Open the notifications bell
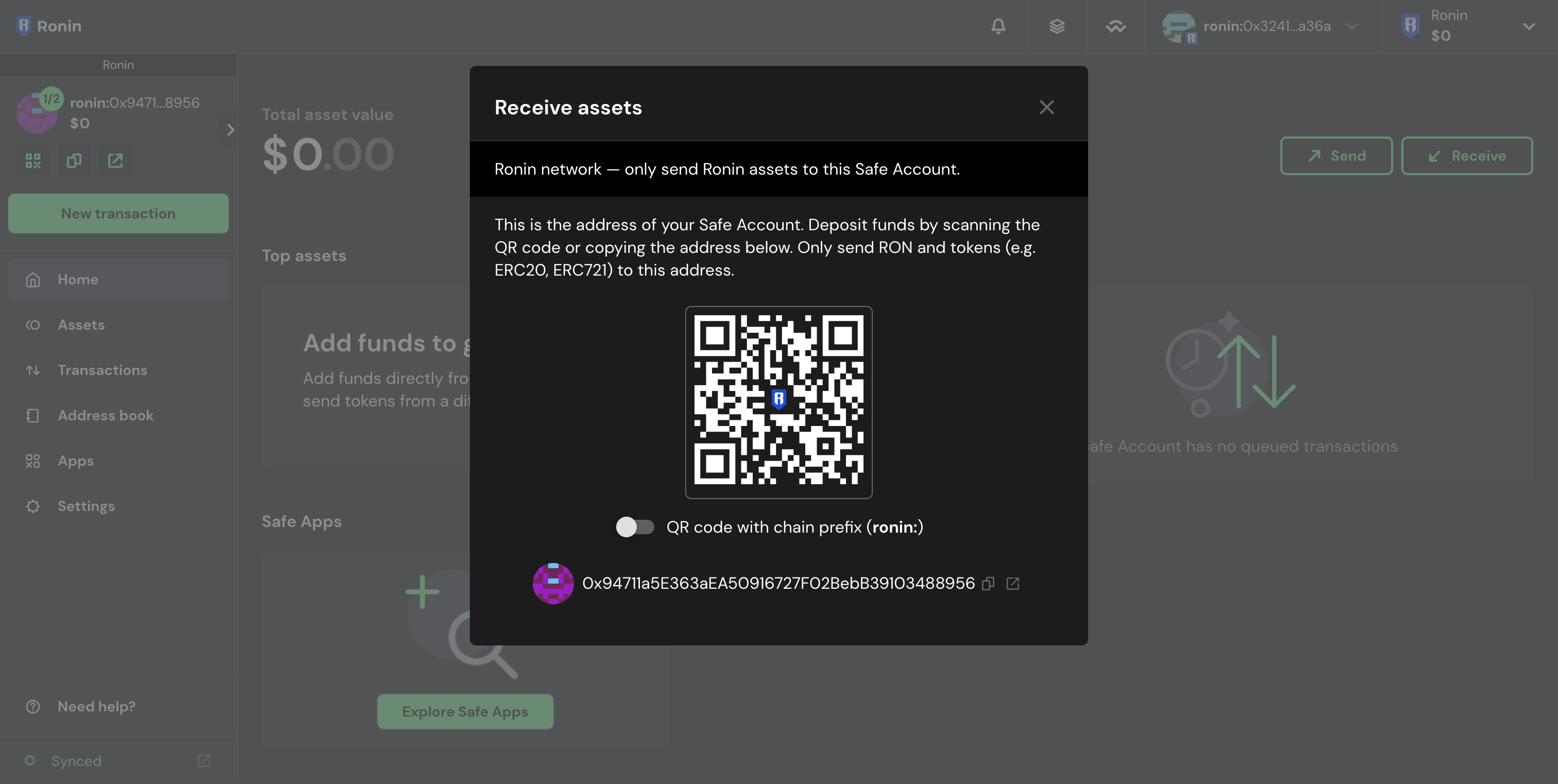Viewport: 1558px width, 784px height. [998, 26]
